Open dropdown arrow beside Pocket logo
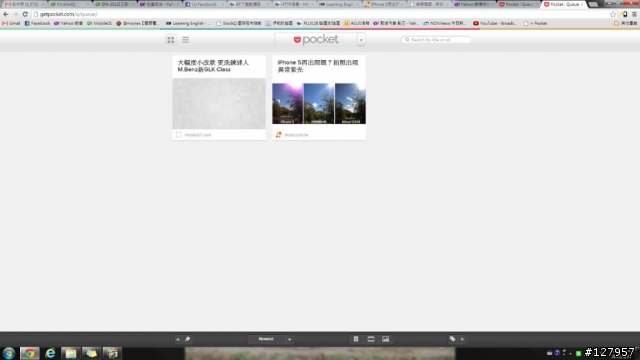The width and height of the screenshot is (640, 360). 361,40
